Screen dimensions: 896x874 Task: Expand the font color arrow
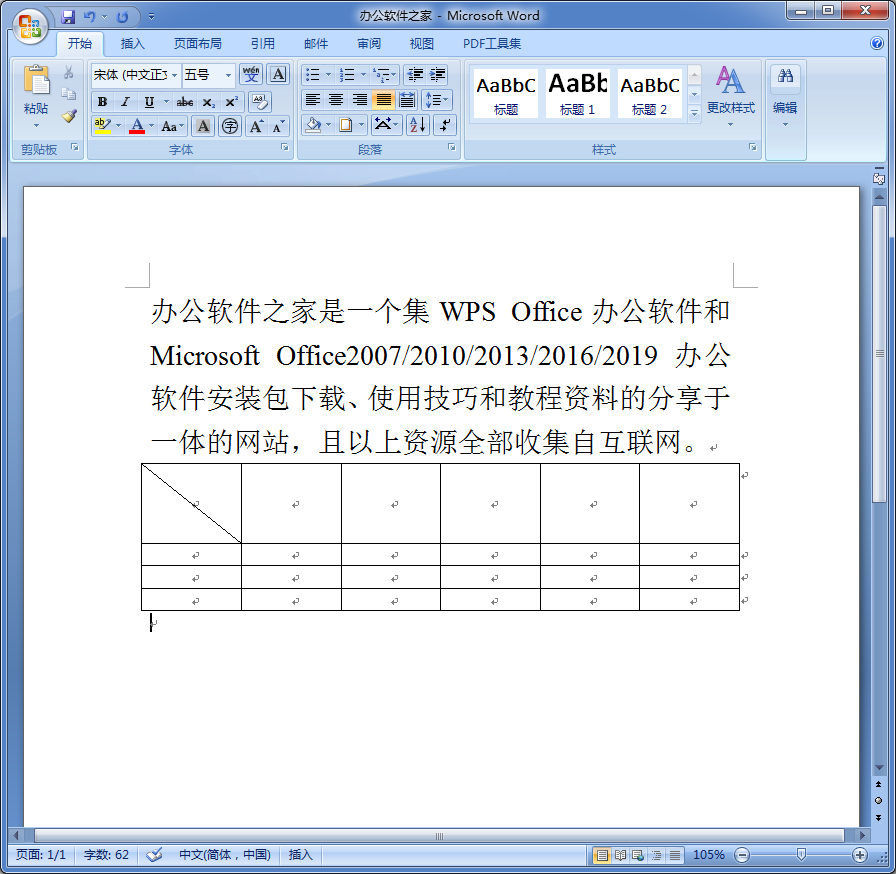(x=151, y=126)
